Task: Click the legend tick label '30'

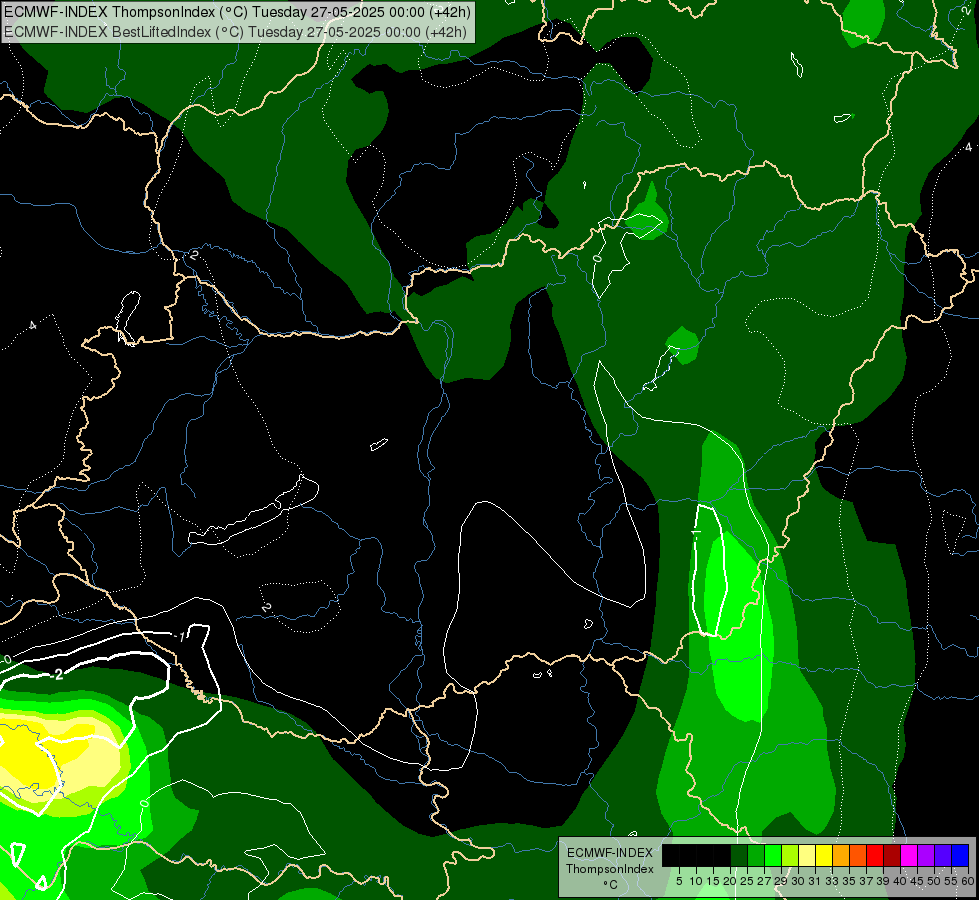Action: [798, 881]
